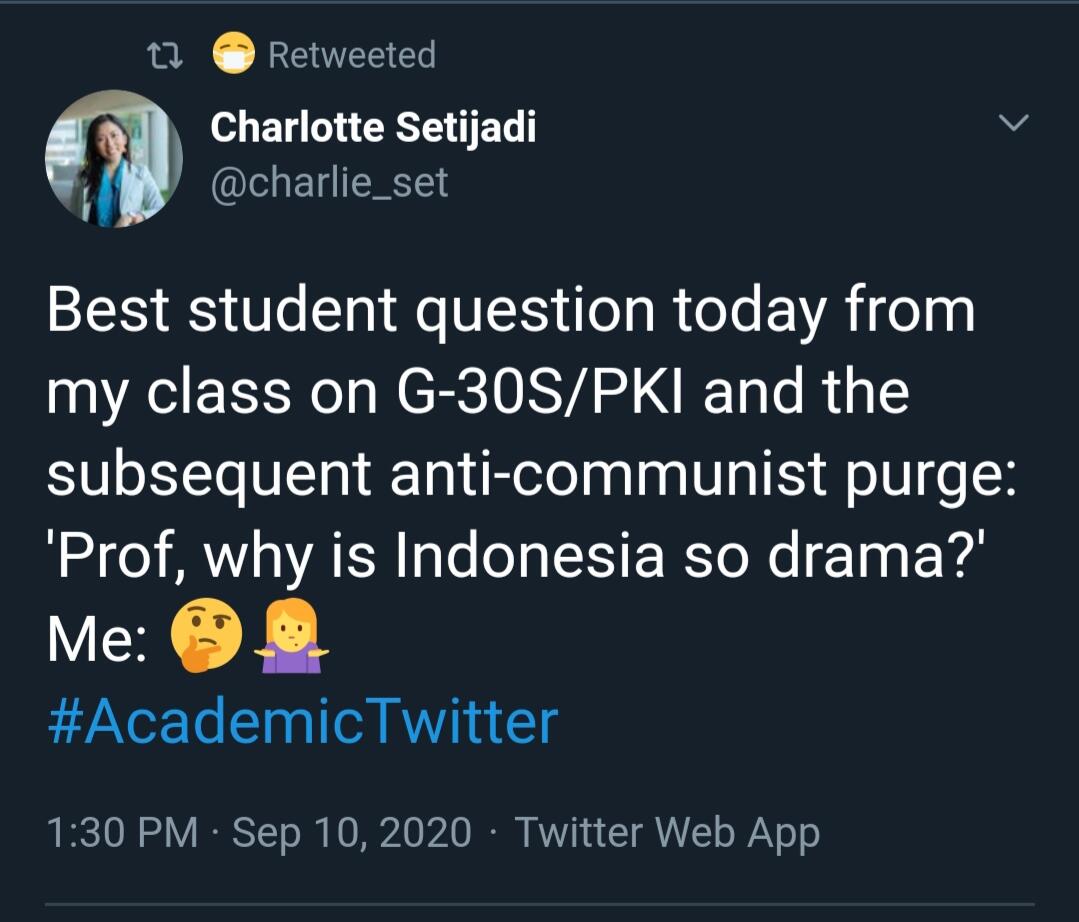Click the line starting 'Best student question'
Image resolution: width=1079 pixels, height=922 pixels.
click(510, 310)
